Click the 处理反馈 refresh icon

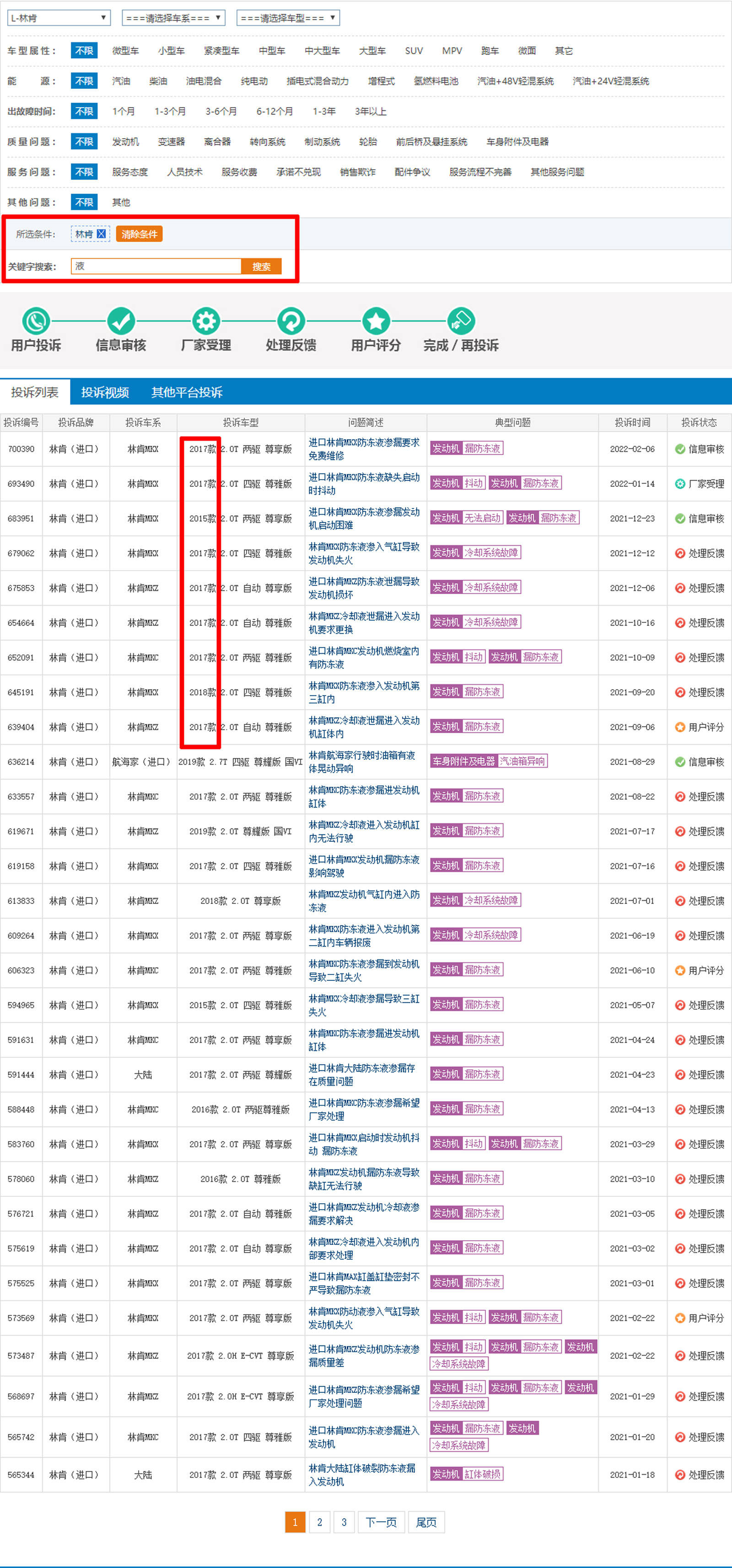tap(291, 321)
